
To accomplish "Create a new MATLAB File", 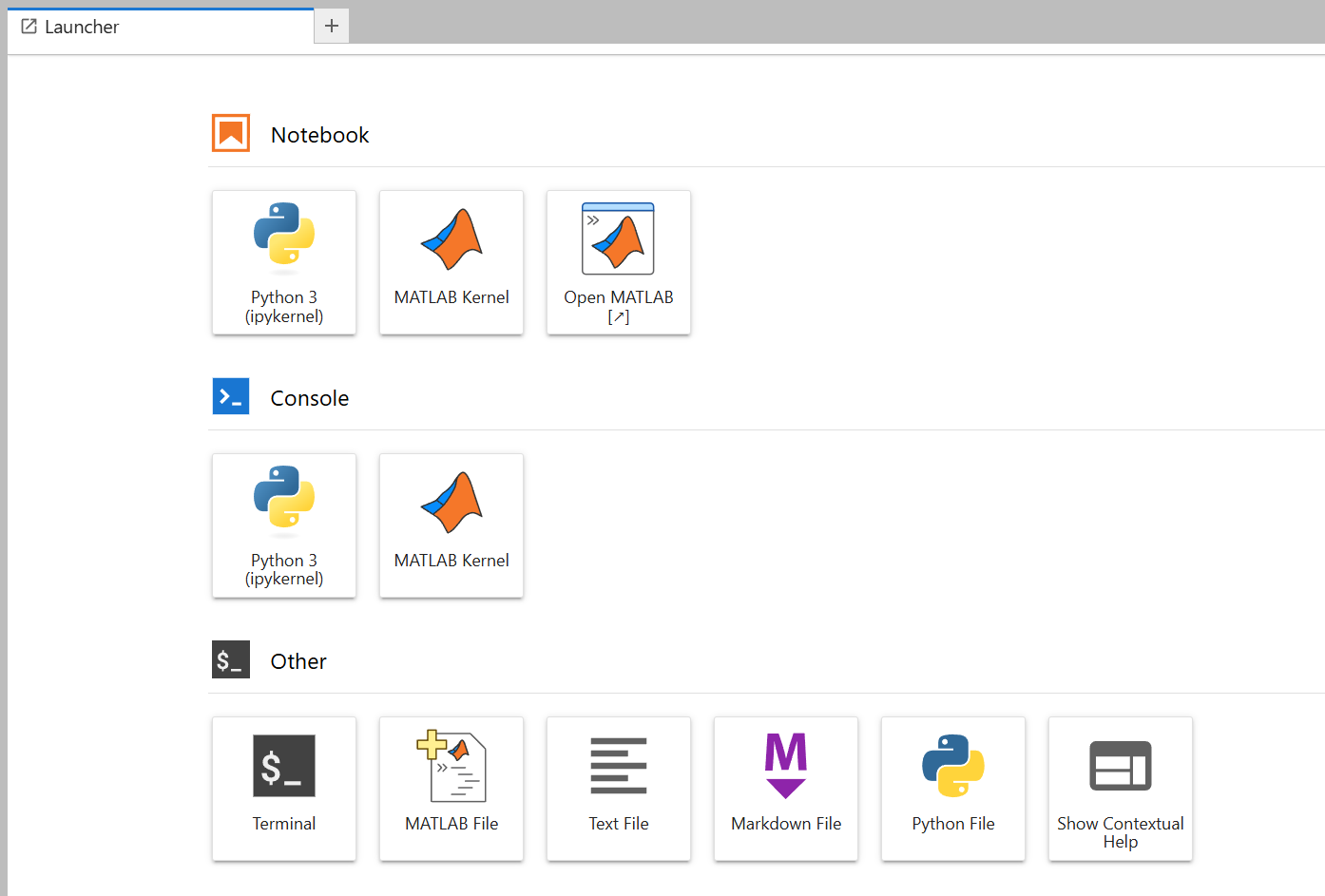I will 451,789.
